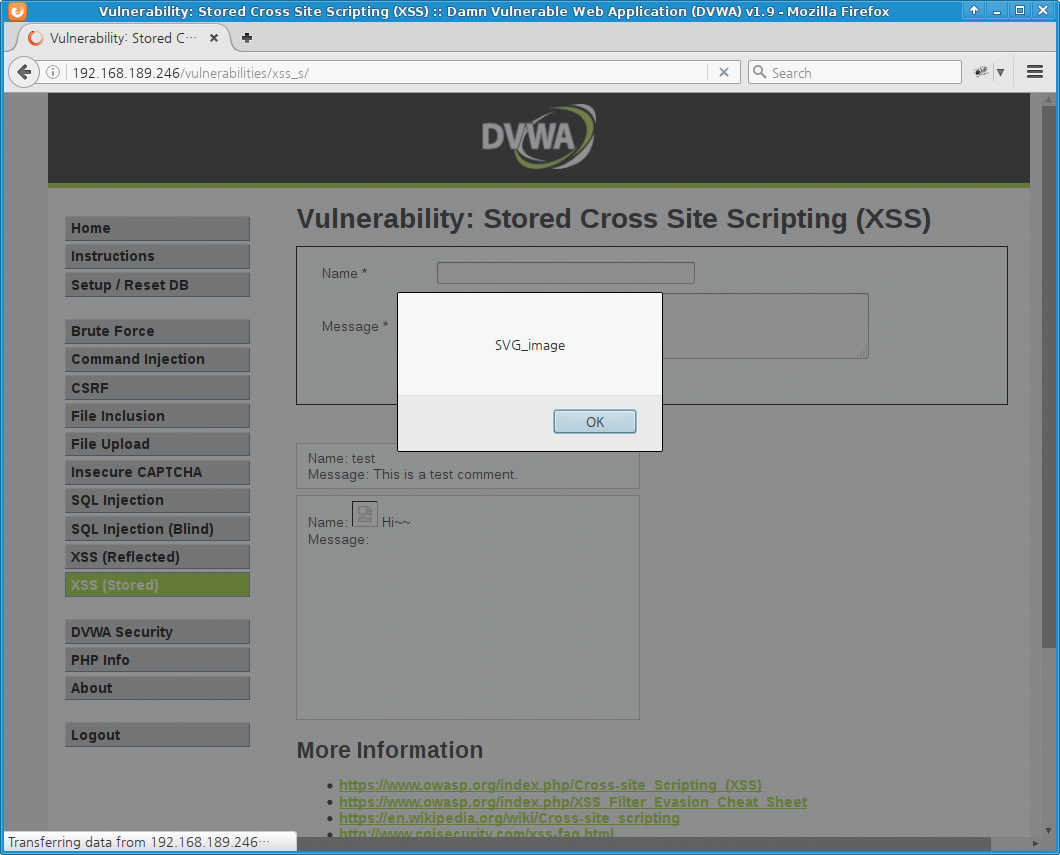This screenshot has height=855, width=1060.
Task: Open the DVWA Security page
Action: [x=158, y=632]
